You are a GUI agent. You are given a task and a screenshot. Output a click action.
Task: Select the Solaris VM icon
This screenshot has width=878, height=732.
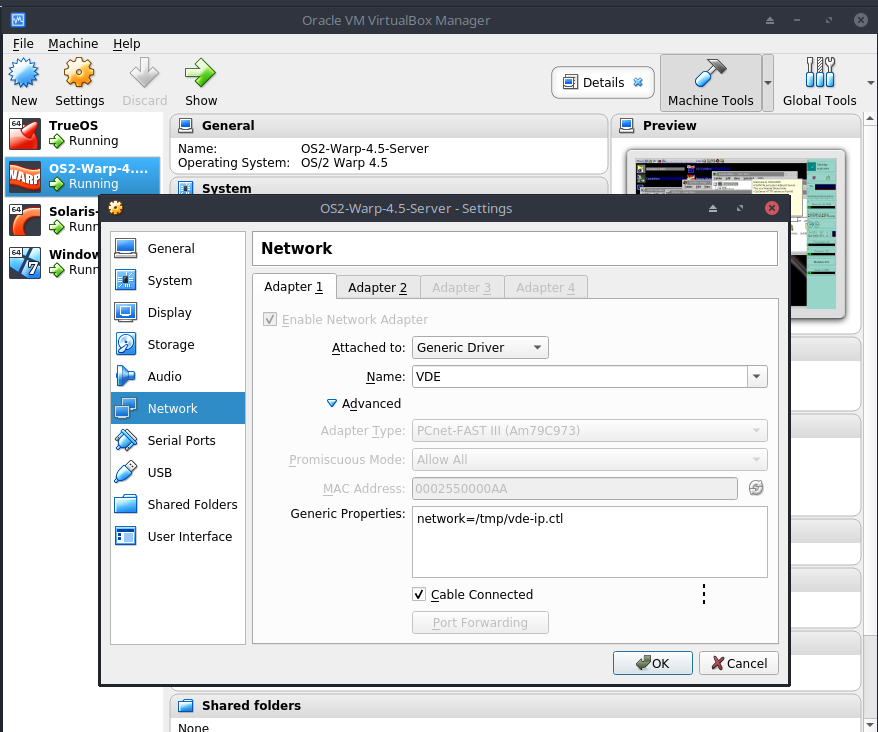pos(25,220)
